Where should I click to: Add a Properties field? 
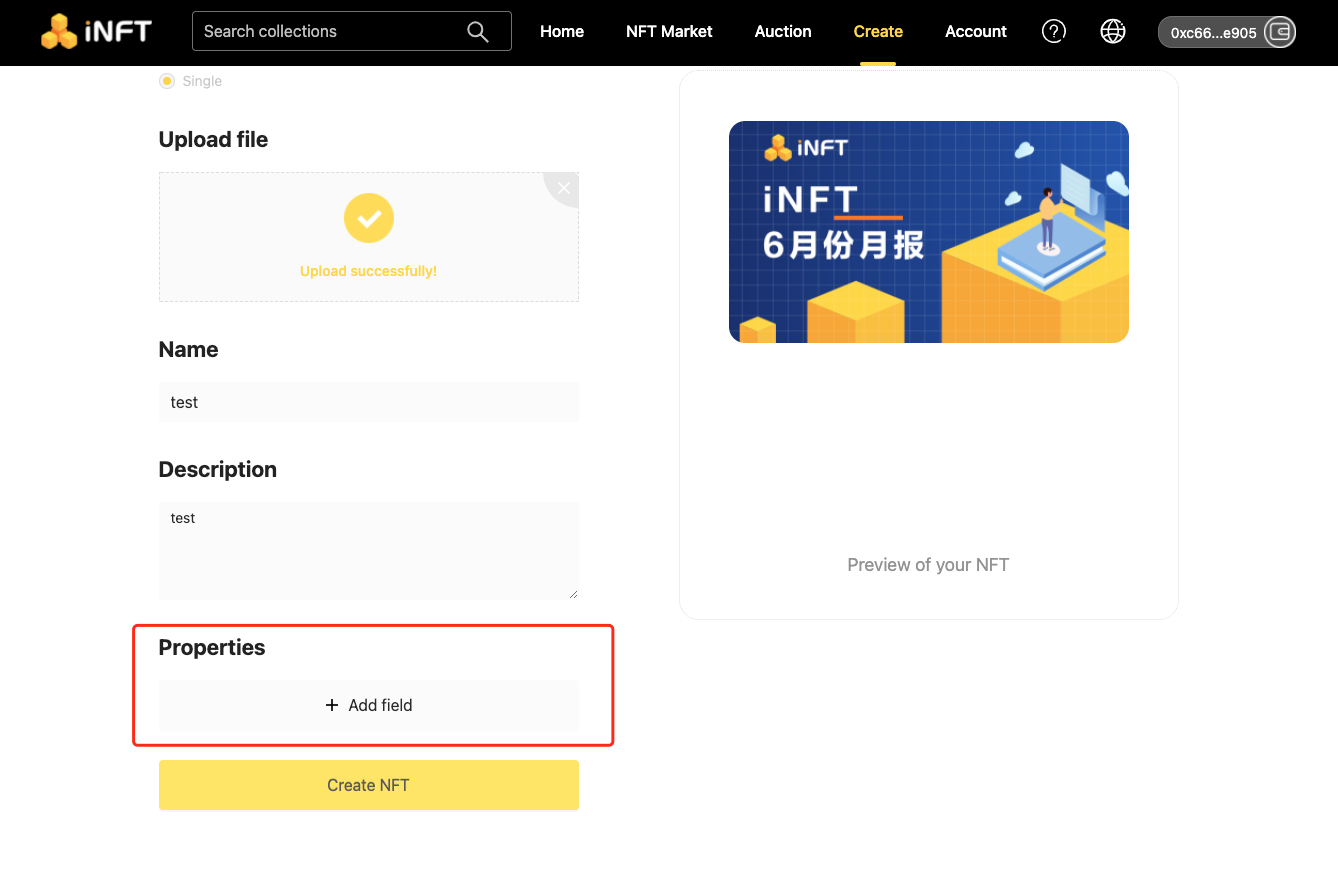click(369, 705)
